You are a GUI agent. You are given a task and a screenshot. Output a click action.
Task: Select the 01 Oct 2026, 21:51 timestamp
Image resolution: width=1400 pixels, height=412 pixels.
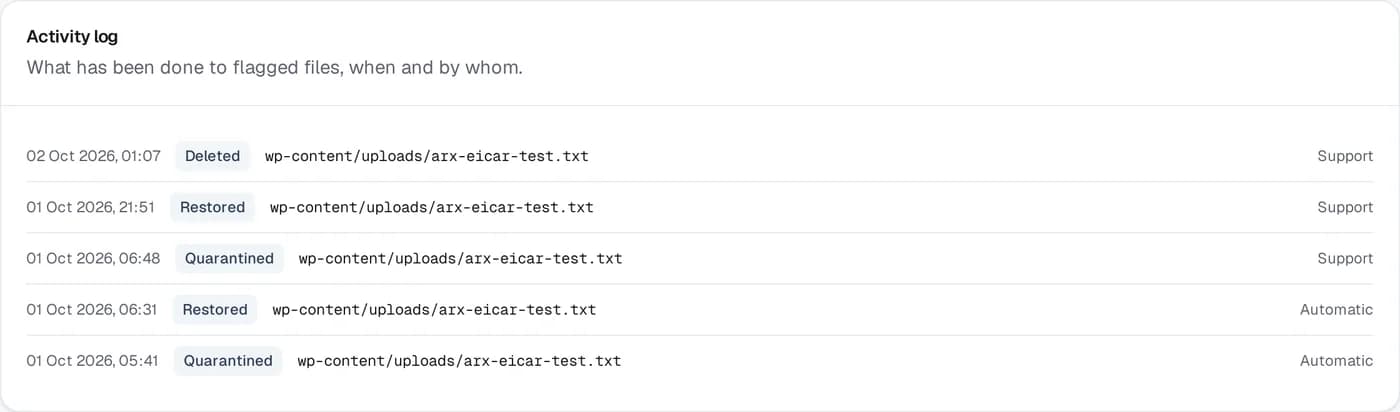(x=91, y=207)
